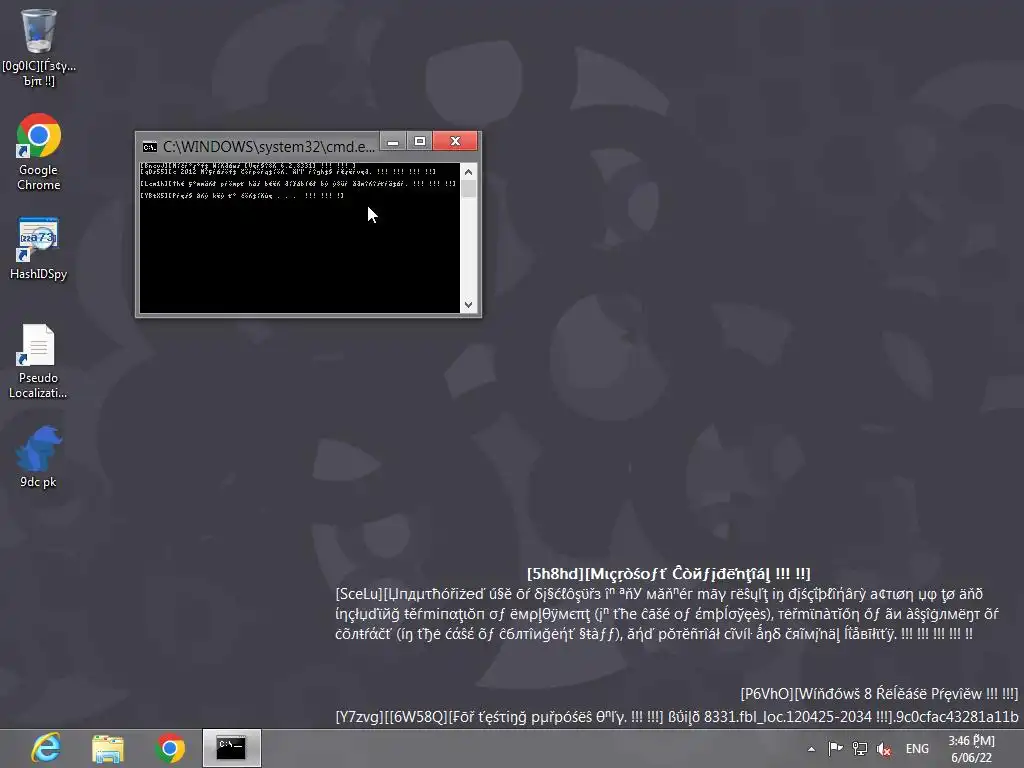Viewport: 1024px width, 768px height.
Task: Close the cmd.exe window
Action: (x=455, y=141)
